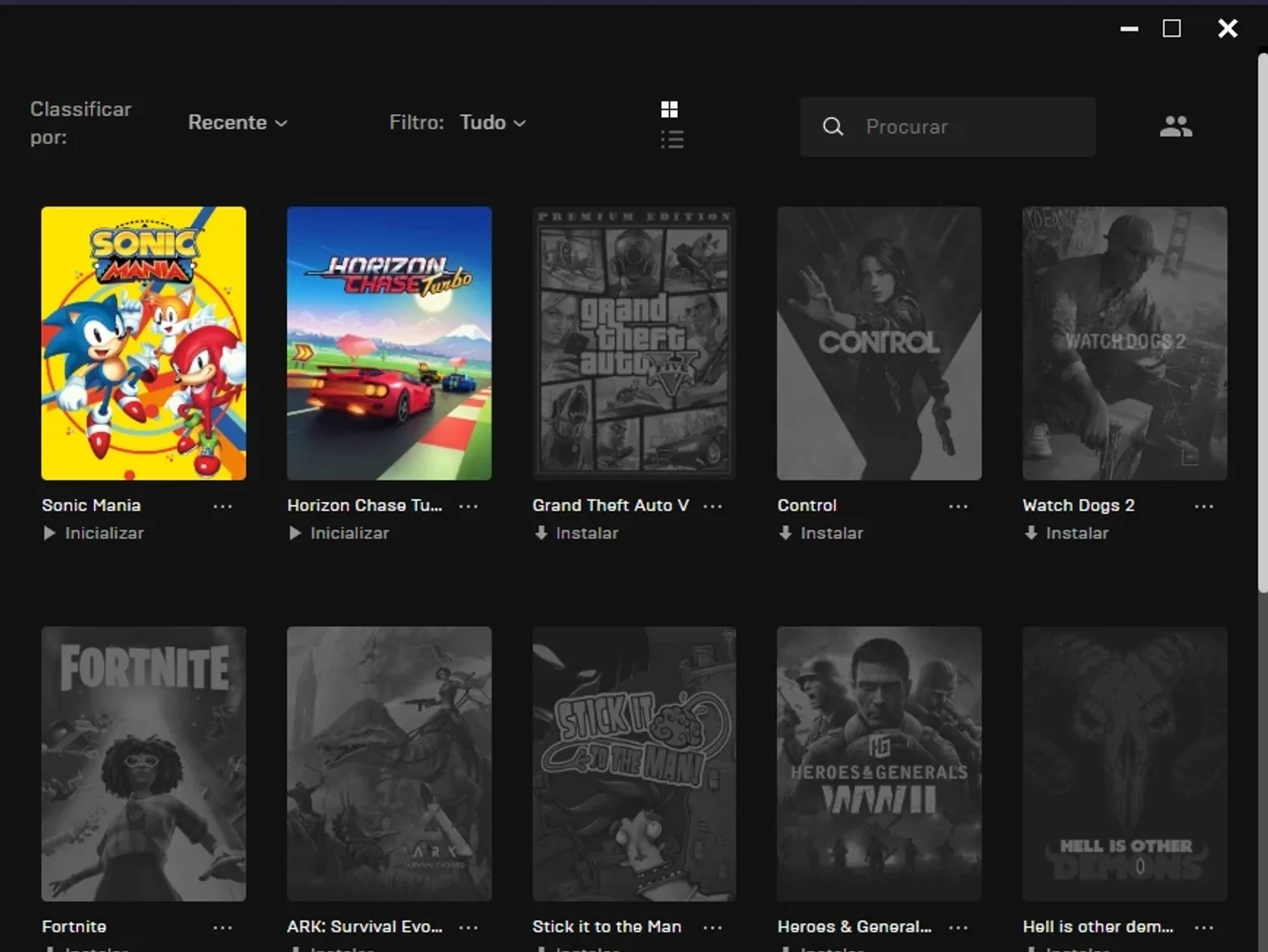Select the Control cover art

[879, 343]
